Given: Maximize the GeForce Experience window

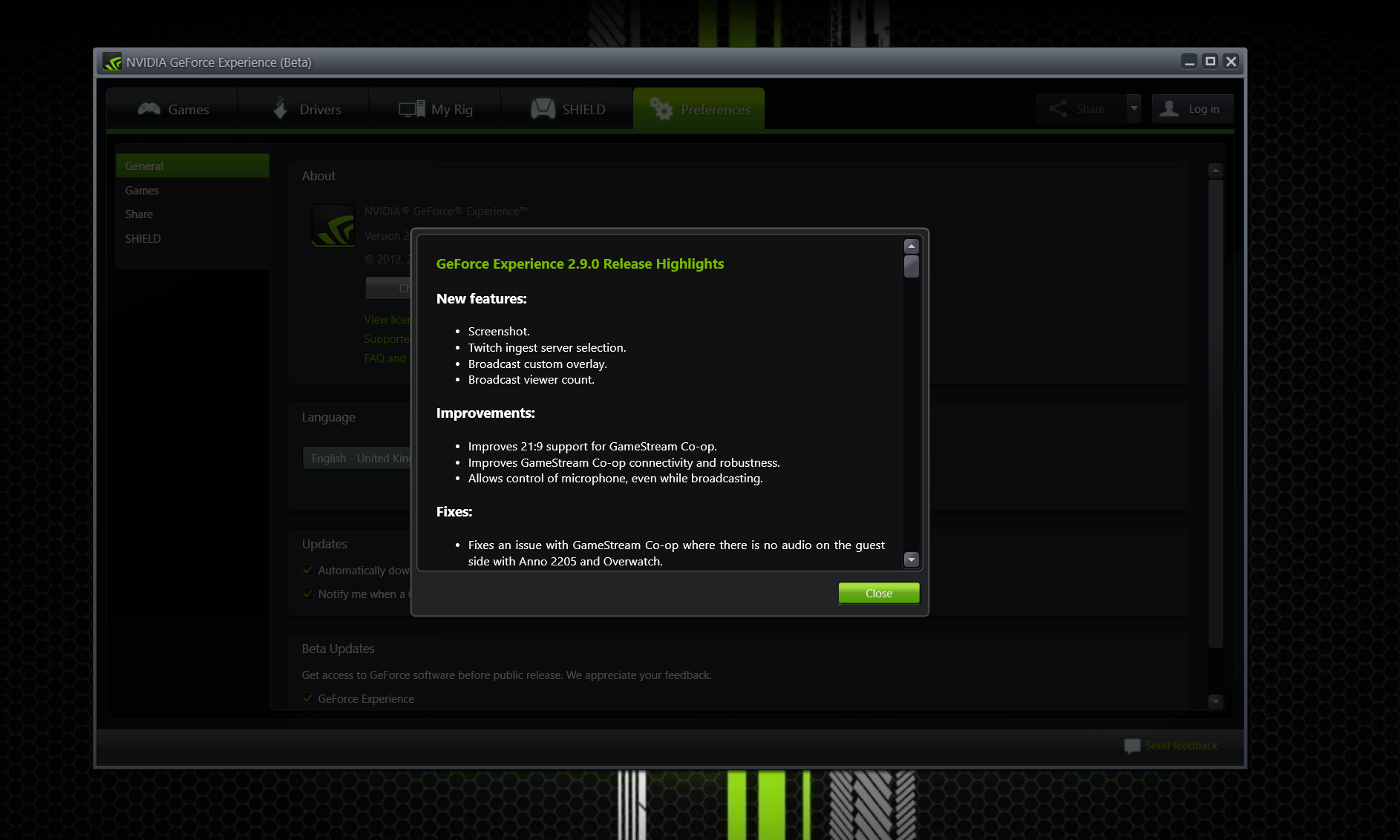Looking at the screenshot, I should [x=1210, y=62].
